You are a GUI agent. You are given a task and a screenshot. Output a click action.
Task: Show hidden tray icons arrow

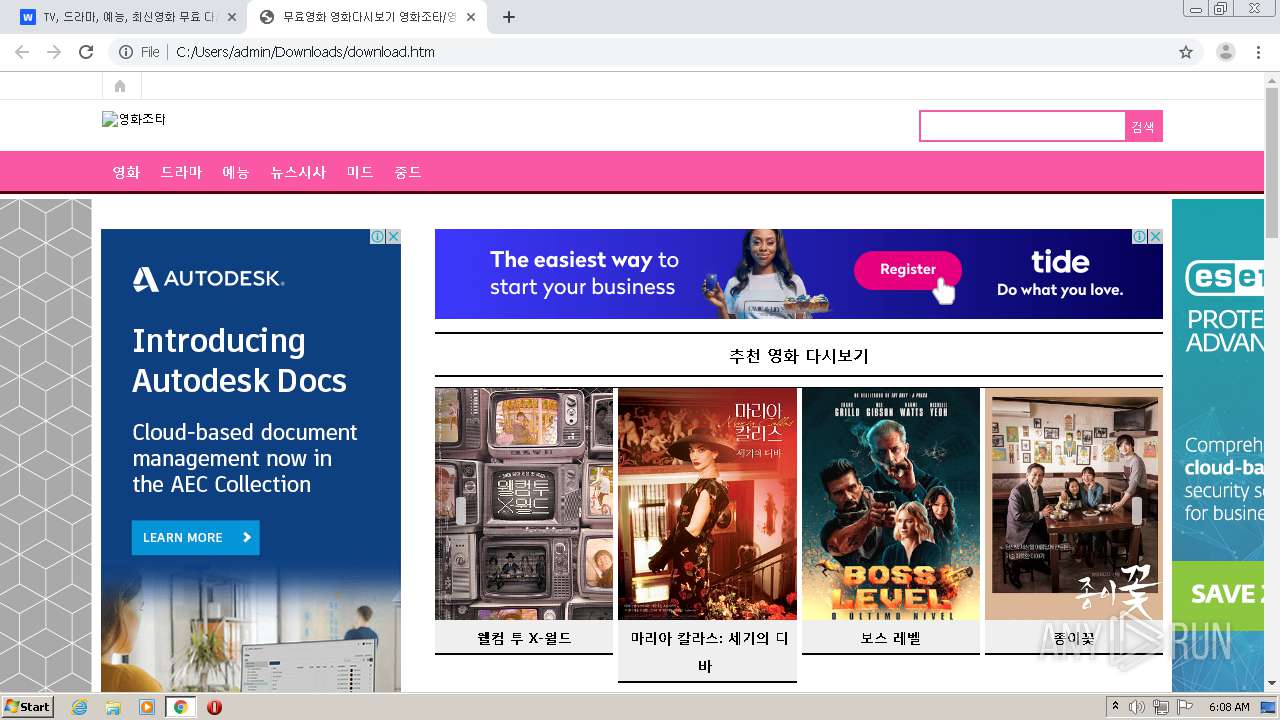point(1115,707)
